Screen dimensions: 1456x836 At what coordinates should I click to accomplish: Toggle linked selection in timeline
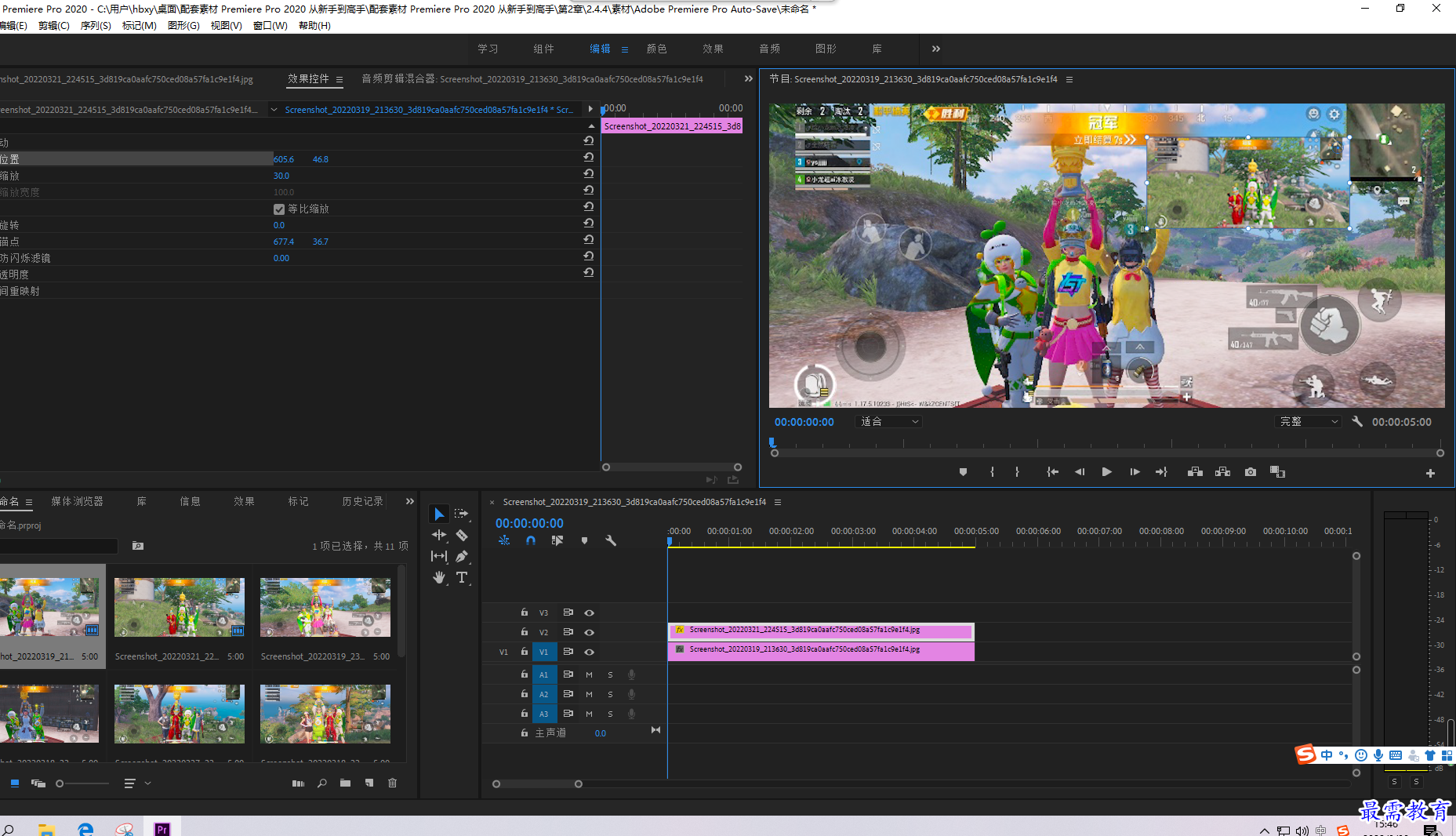coord(557,540)
